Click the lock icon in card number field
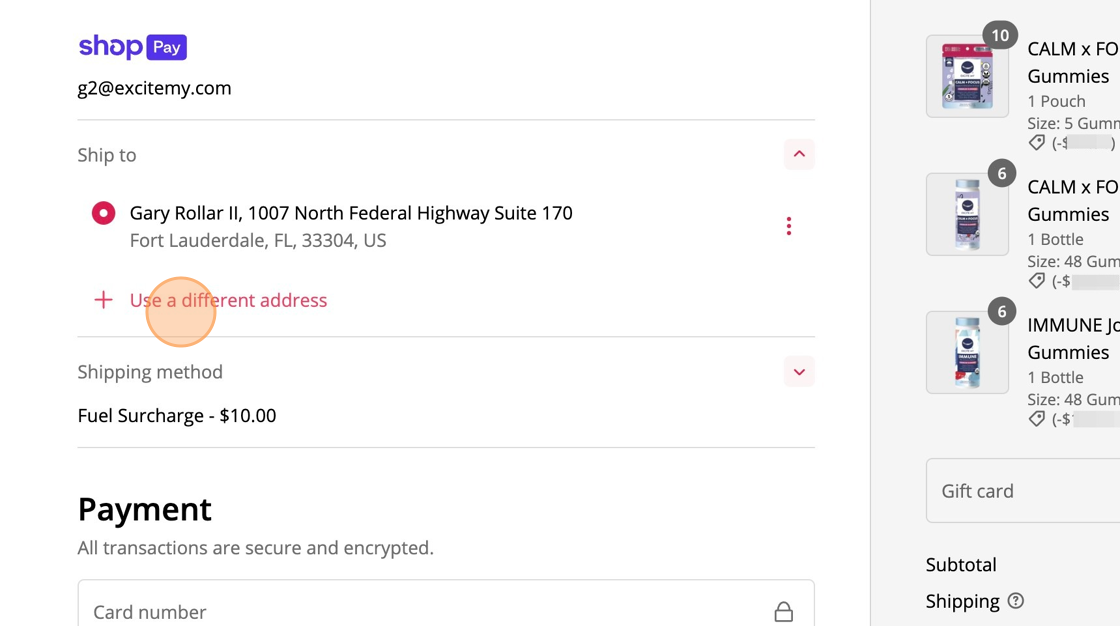This screenshot has width=1120, height=626. pos(784,612)
